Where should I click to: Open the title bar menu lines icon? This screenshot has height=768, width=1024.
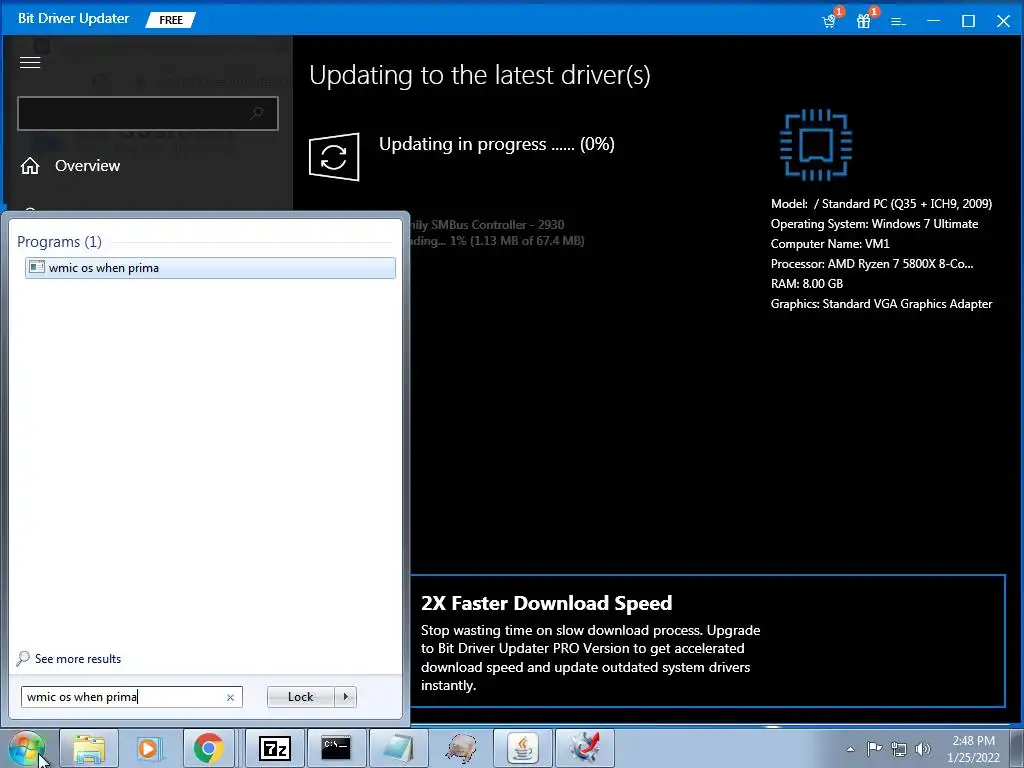[x=899, y=22]
